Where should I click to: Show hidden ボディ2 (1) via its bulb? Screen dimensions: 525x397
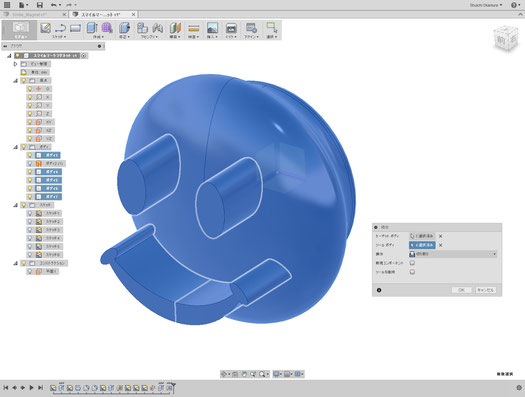click(x=30, y=164)
